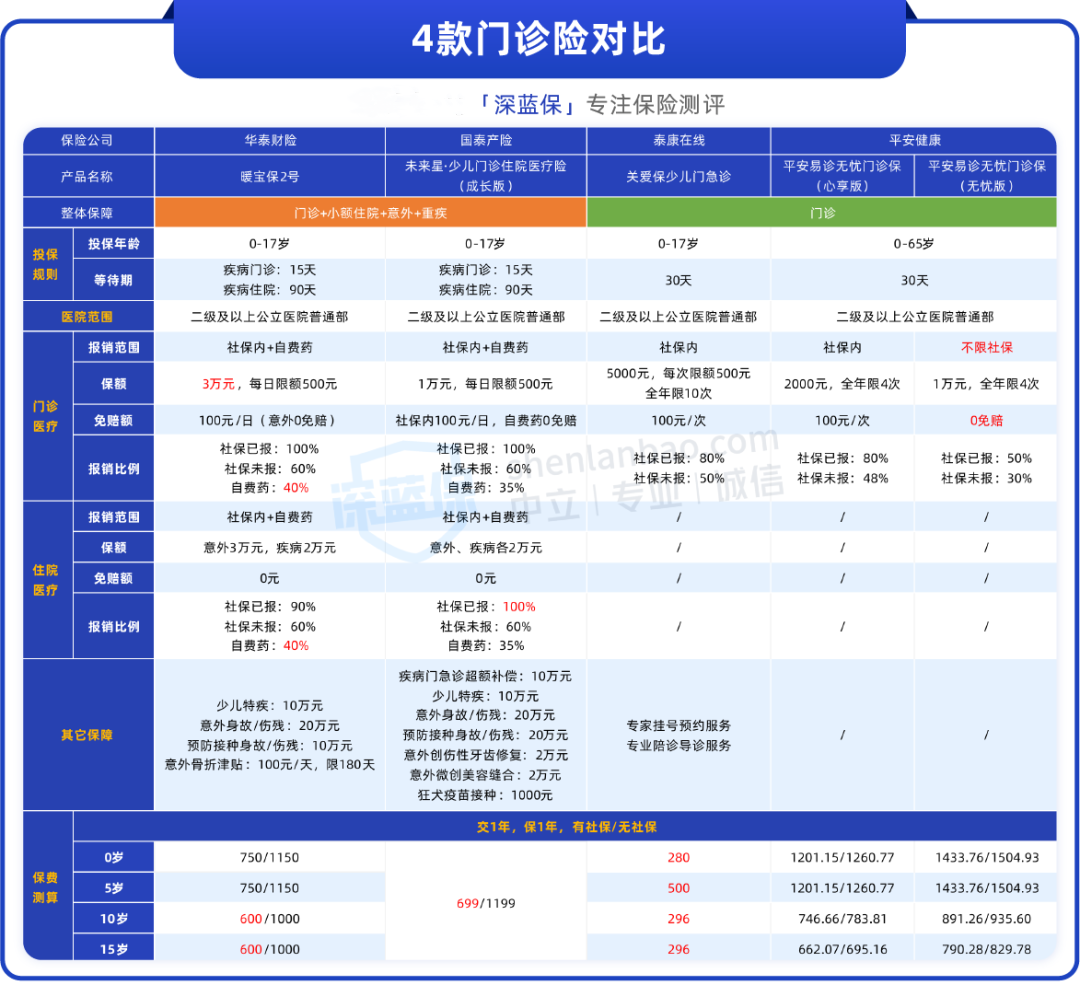The width and height of the screenshot is (1080, 985).
Task: Click the green "门诊" coverage banner
Action: [x=822, y=213]
